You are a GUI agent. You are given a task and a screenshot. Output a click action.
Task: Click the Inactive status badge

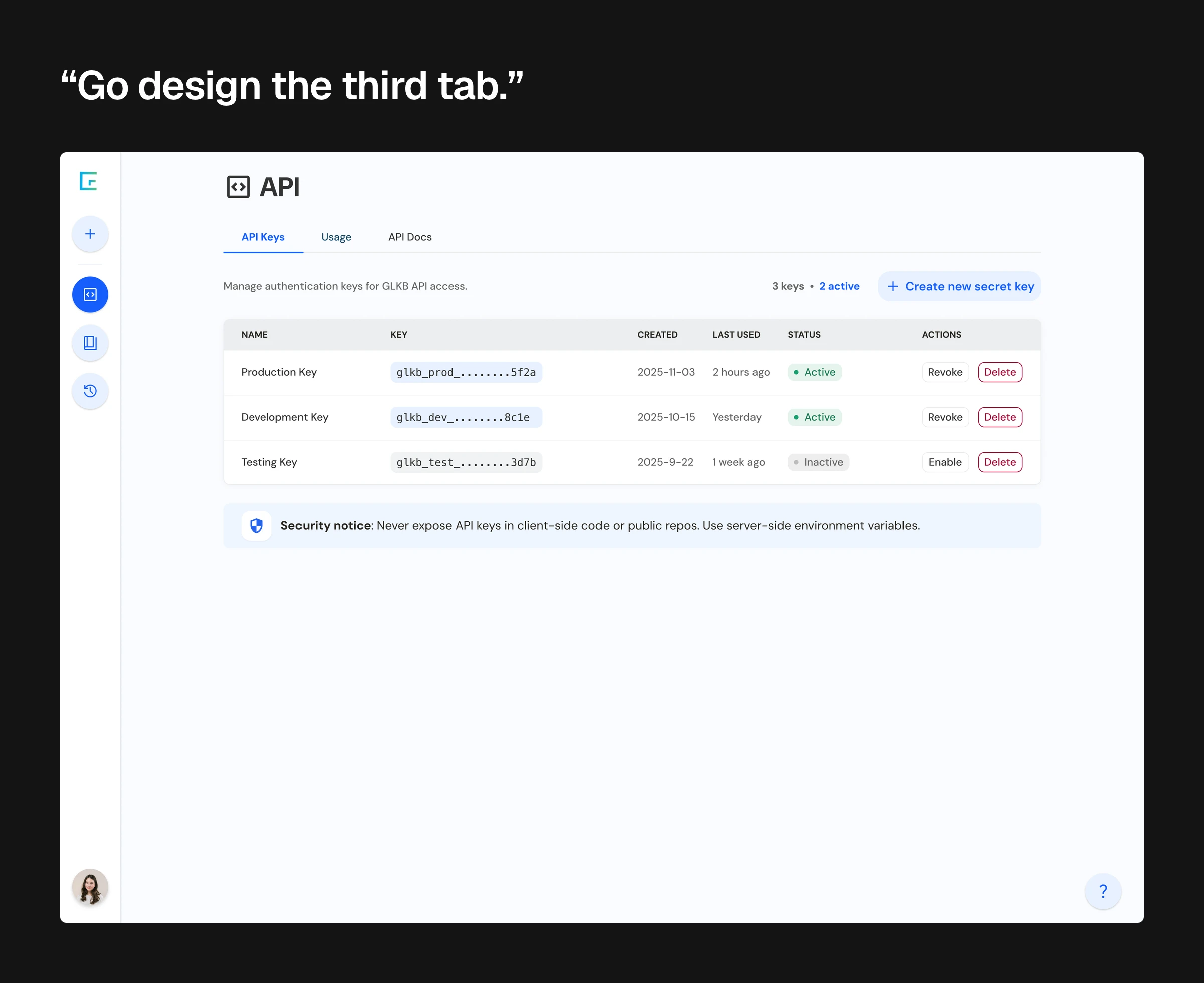point(818,462)
